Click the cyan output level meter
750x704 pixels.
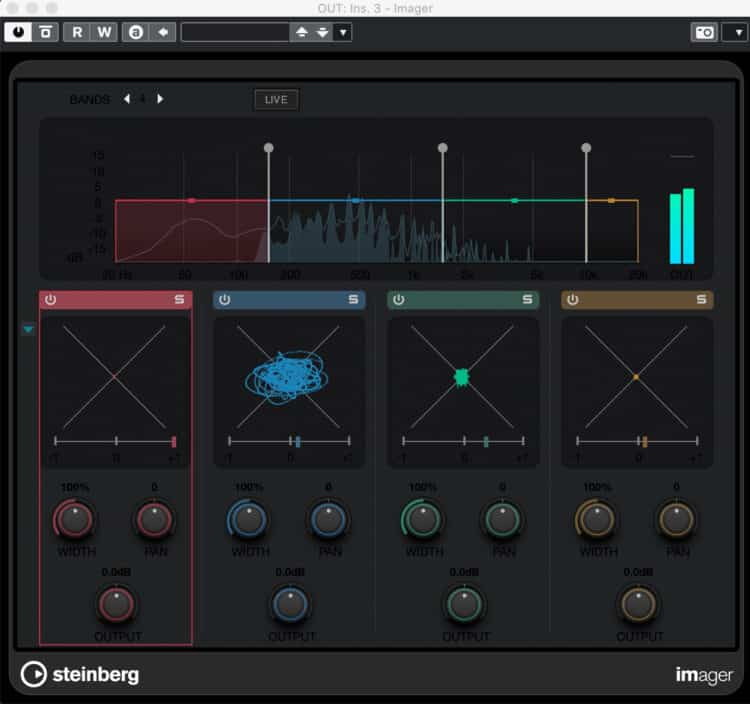click(x=682, y=226)
